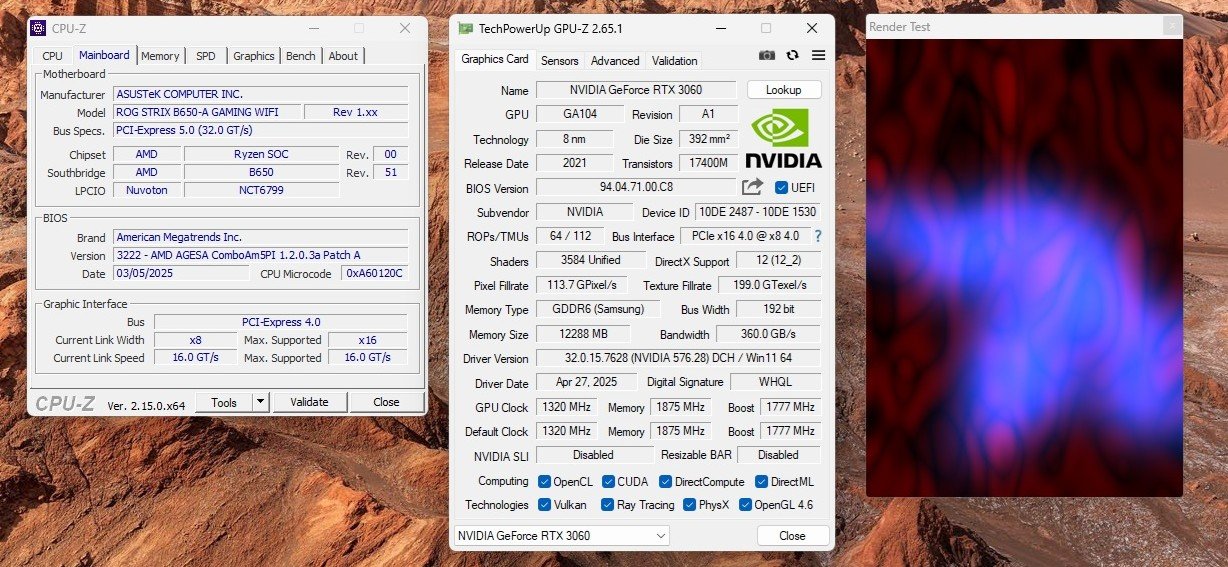
Task: Click the PCI-Express 5.0 Bus Specs field
Action: pyautogui.click(x=260, y=130)
